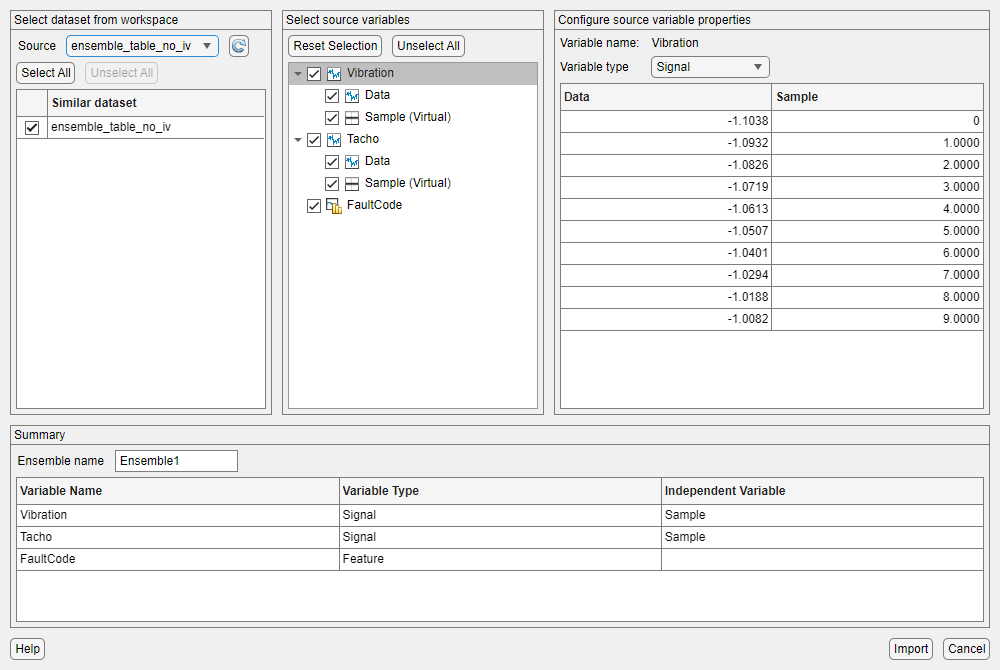Click the Sample (Virtual) icon under Vibration
The image size is (1000, 670).
tap(352, 117)
